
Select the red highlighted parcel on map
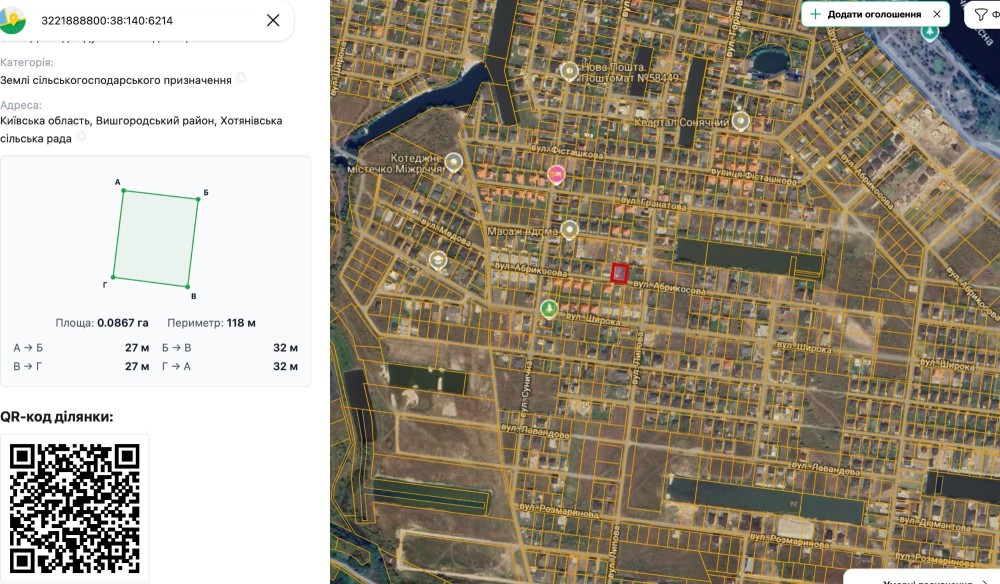click(x=619, y=273)
